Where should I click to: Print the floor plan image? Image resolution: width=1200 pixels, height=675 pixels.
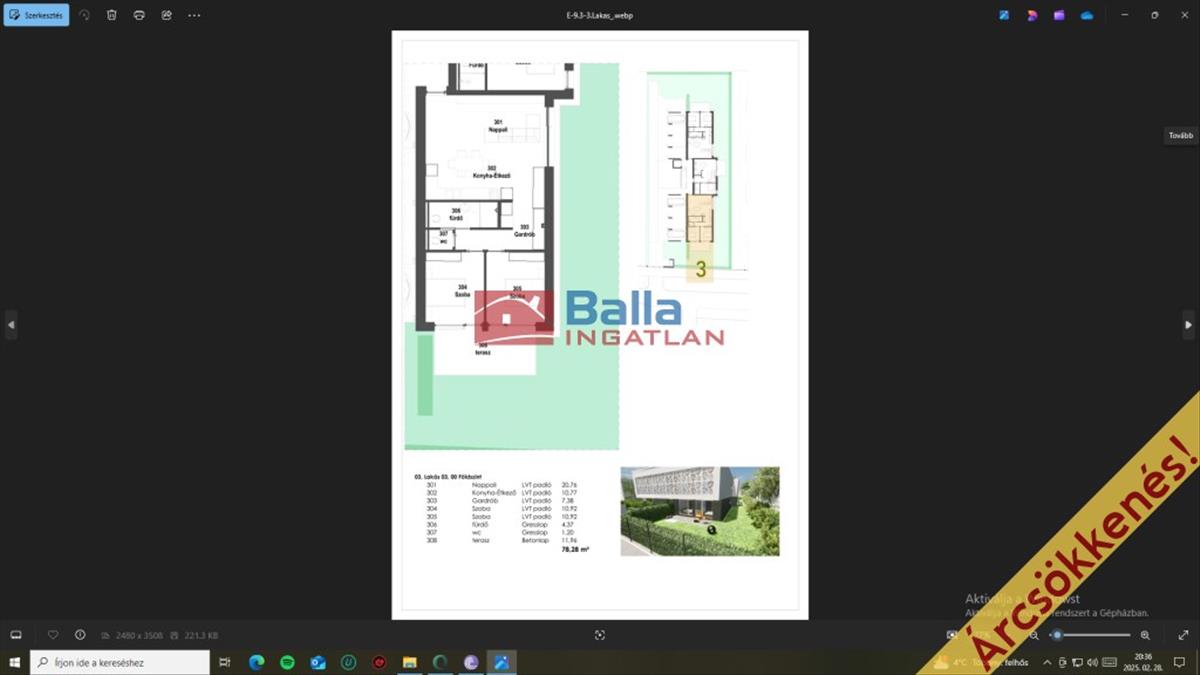point(139,15)
